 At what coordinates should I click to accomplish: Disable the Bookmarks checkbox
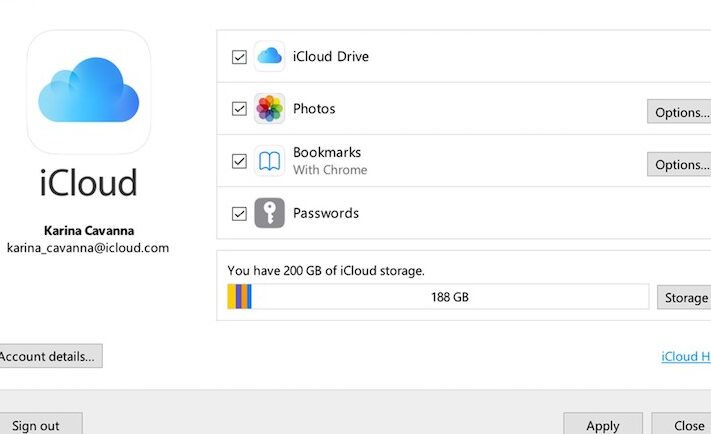[x=239, y=161]
